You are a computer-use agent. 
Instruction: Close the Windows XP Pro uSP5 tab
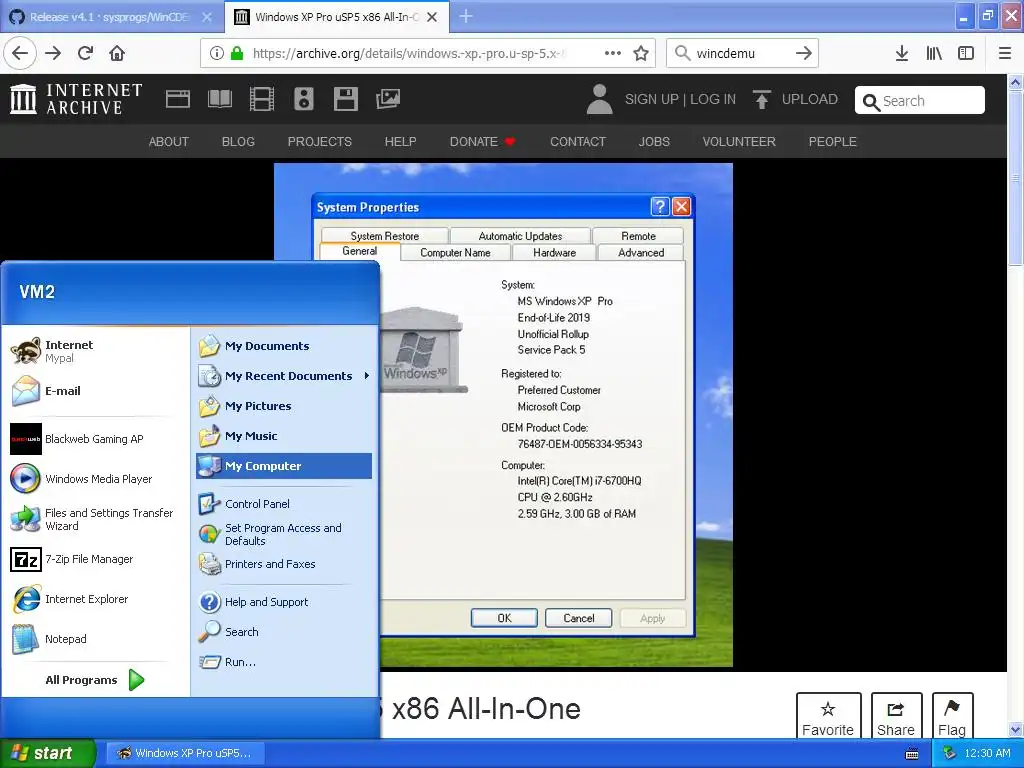(x=432, y=17)
